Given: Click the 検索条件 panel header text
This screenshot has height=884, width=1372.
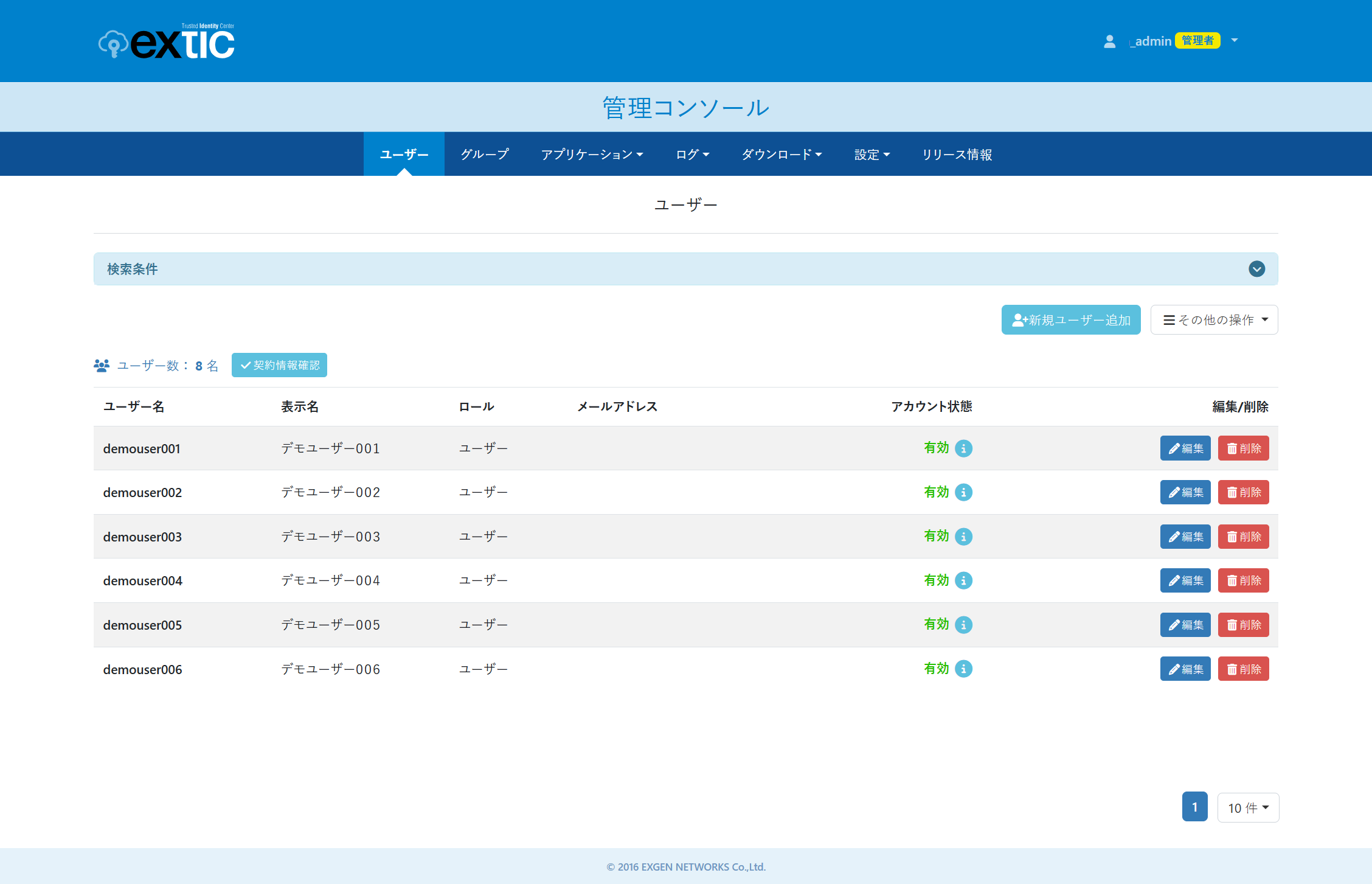Looking at the screenshot, I should click(133, 269).
